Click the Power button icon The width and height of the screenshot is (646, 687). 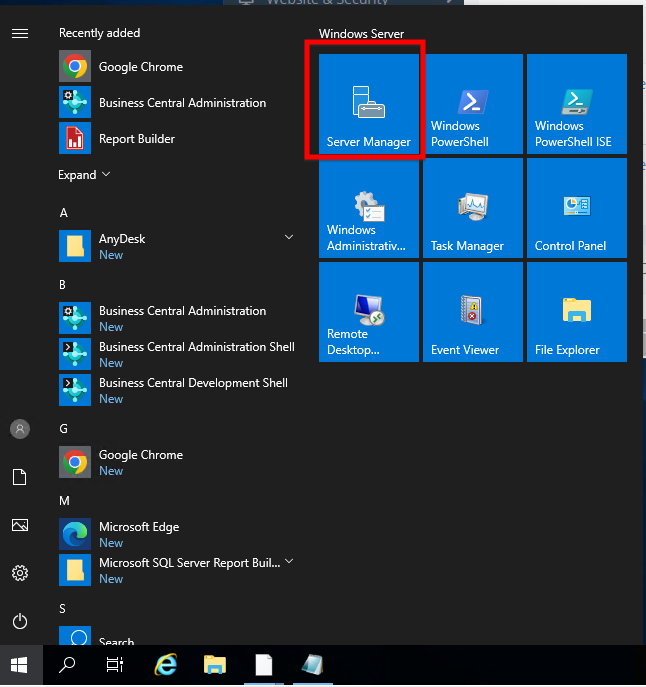(x=20, y=621)
